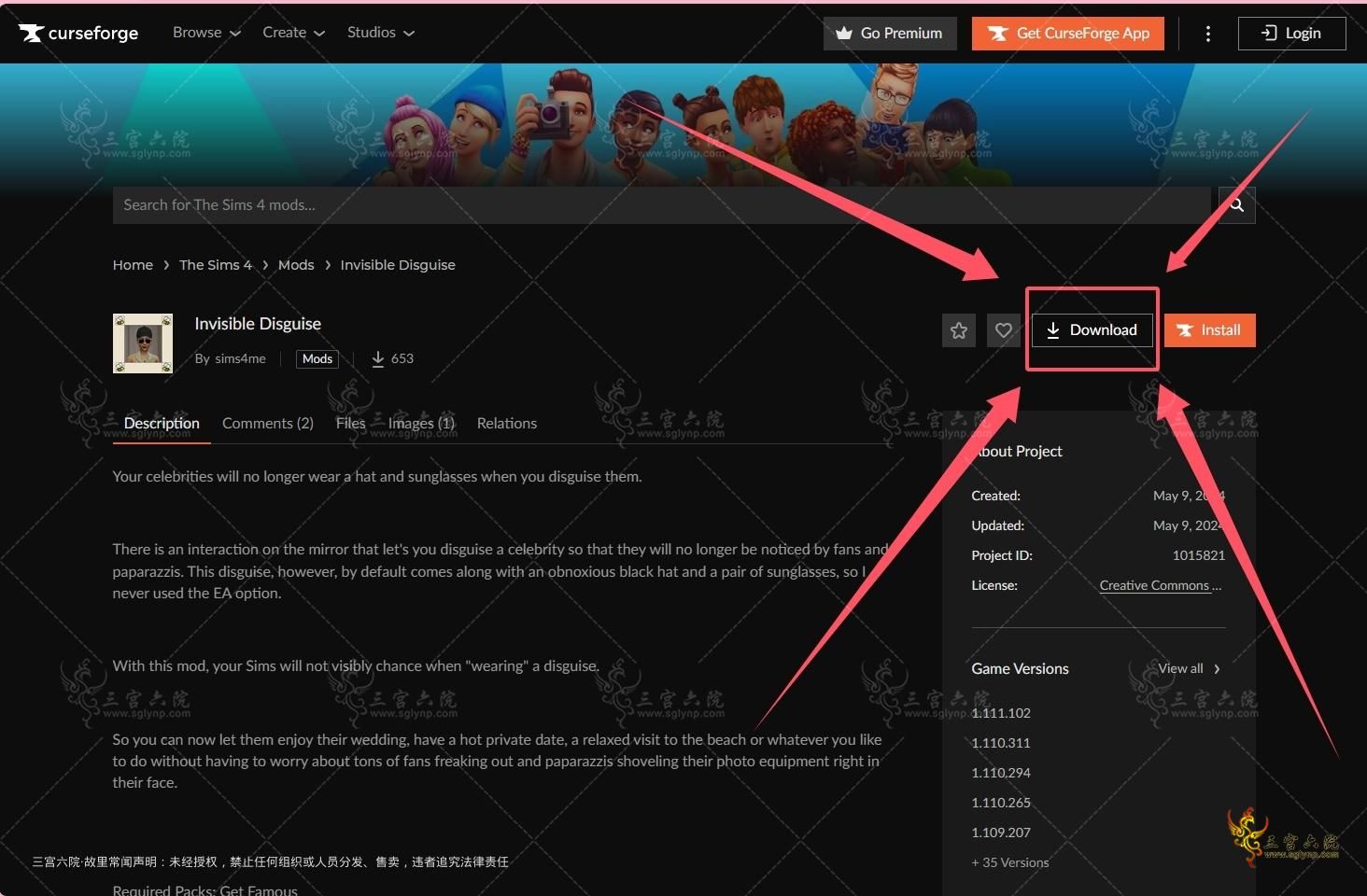
Task: Open The Sims 4 breadcrumb link
Action: click(x=216, y=265)
